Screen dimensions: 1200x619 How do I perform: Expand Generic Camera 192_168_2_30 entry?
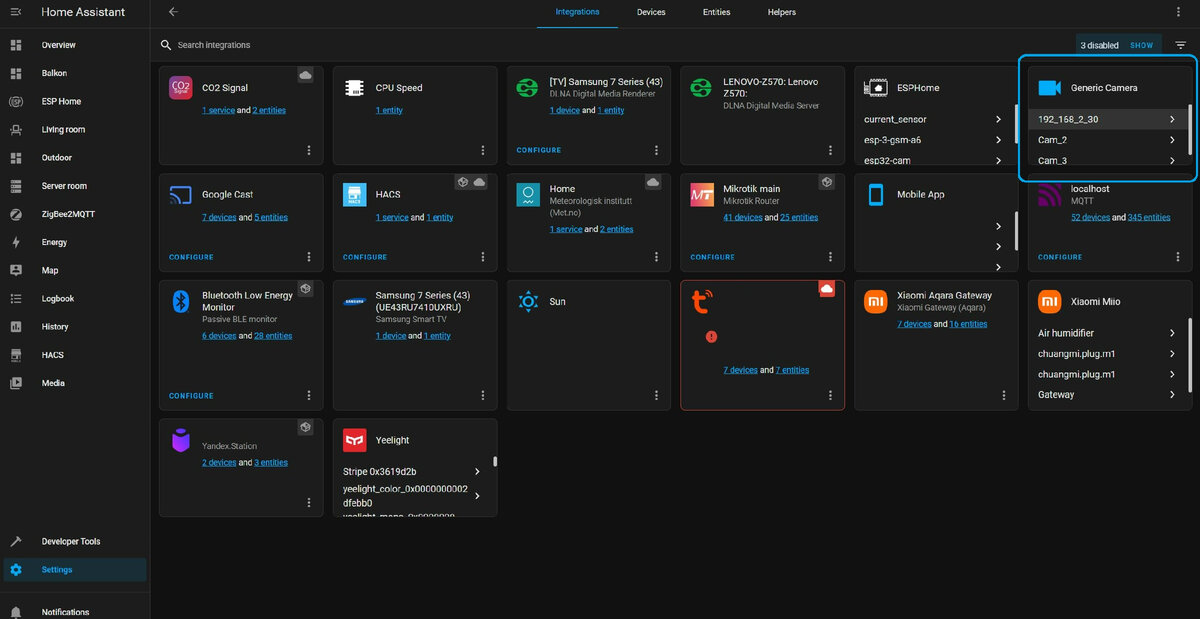[x=1108, y=119]
